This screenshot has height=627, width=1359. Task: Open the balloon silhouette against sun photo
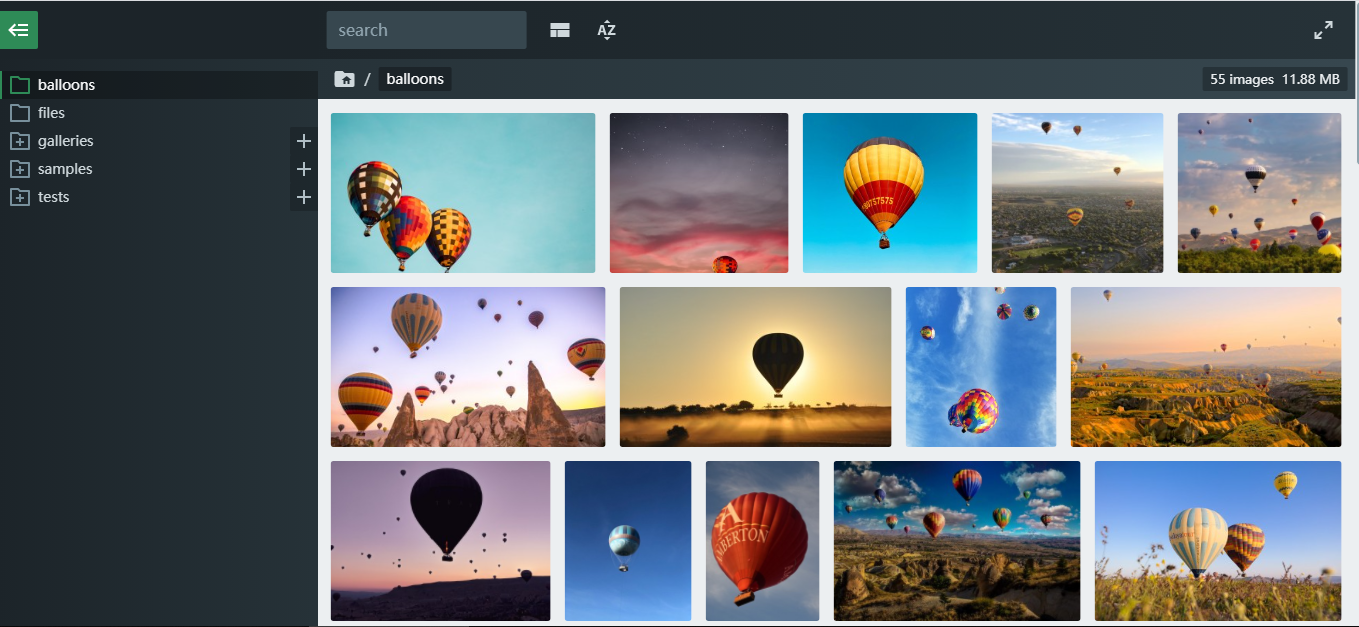755,367
